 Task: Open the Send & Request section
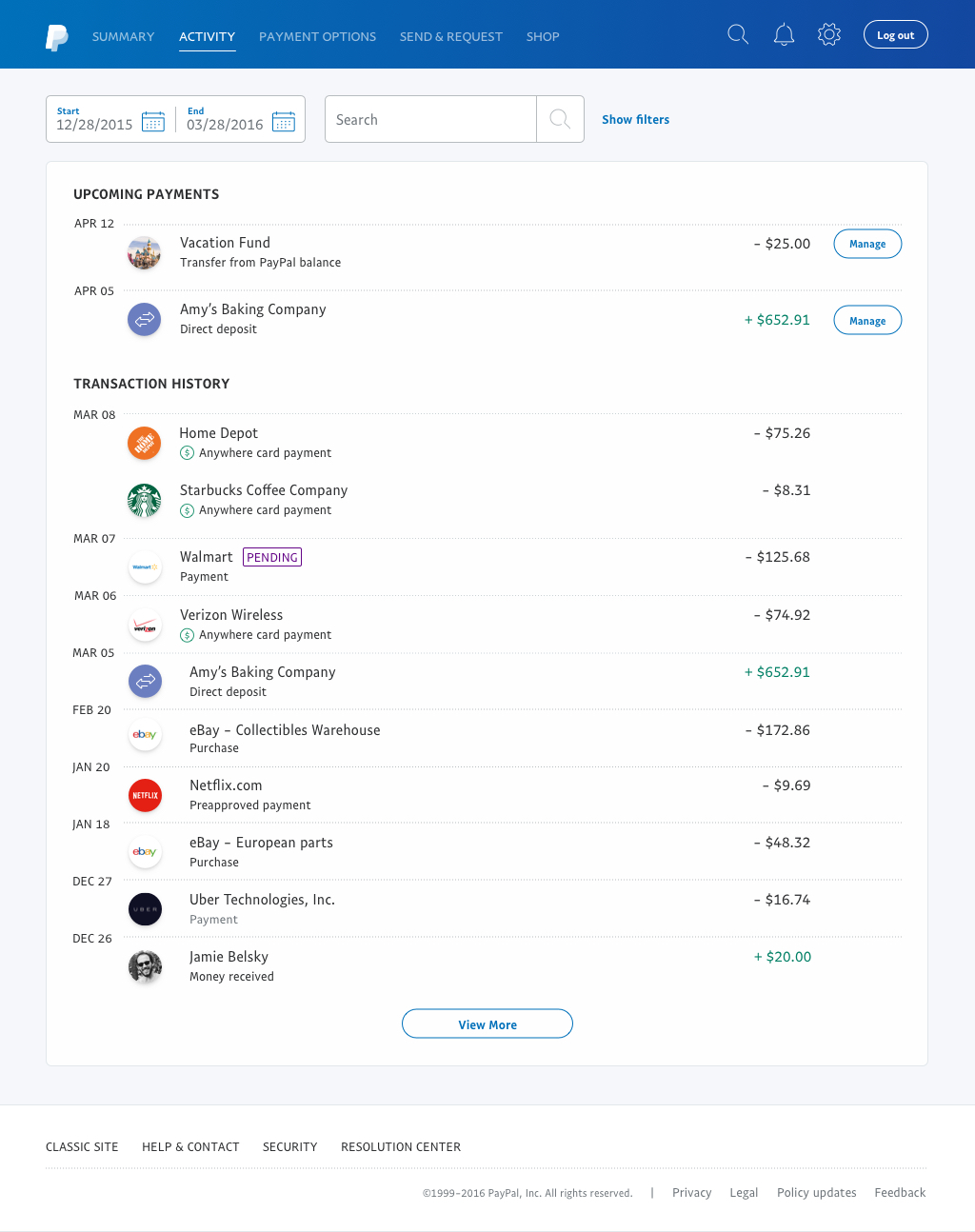pyautogui.click(x=450, y=36)
